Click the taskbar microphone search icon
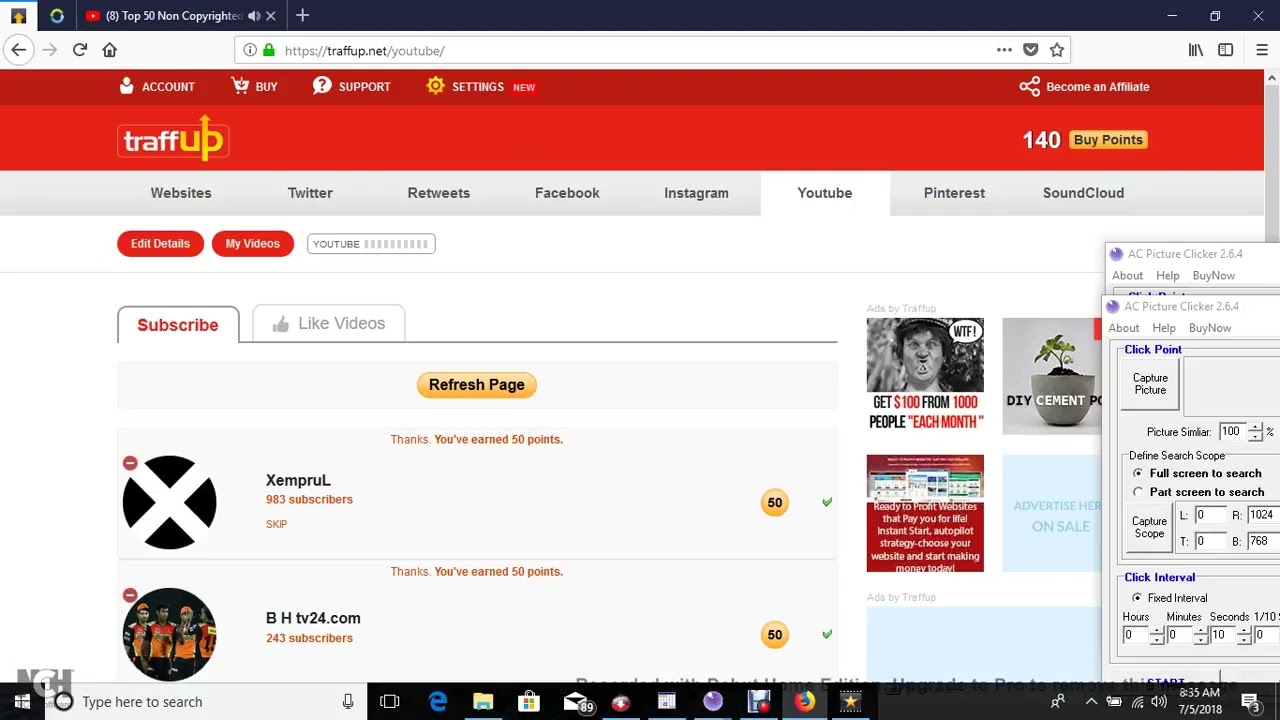Image resolution: width=1280 pixels, height=720 pixels. [x=348, y=702]
